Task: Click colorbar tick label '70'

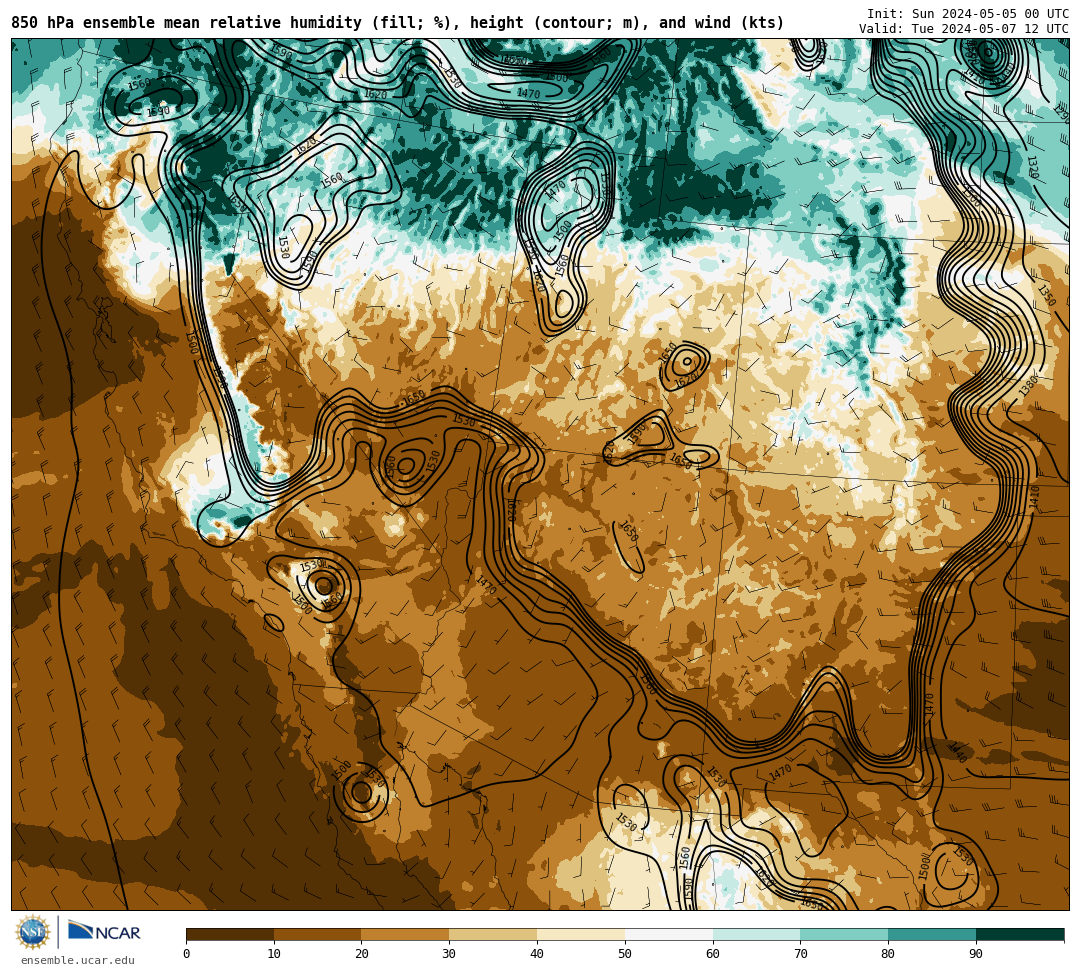Action: point(800,954)
